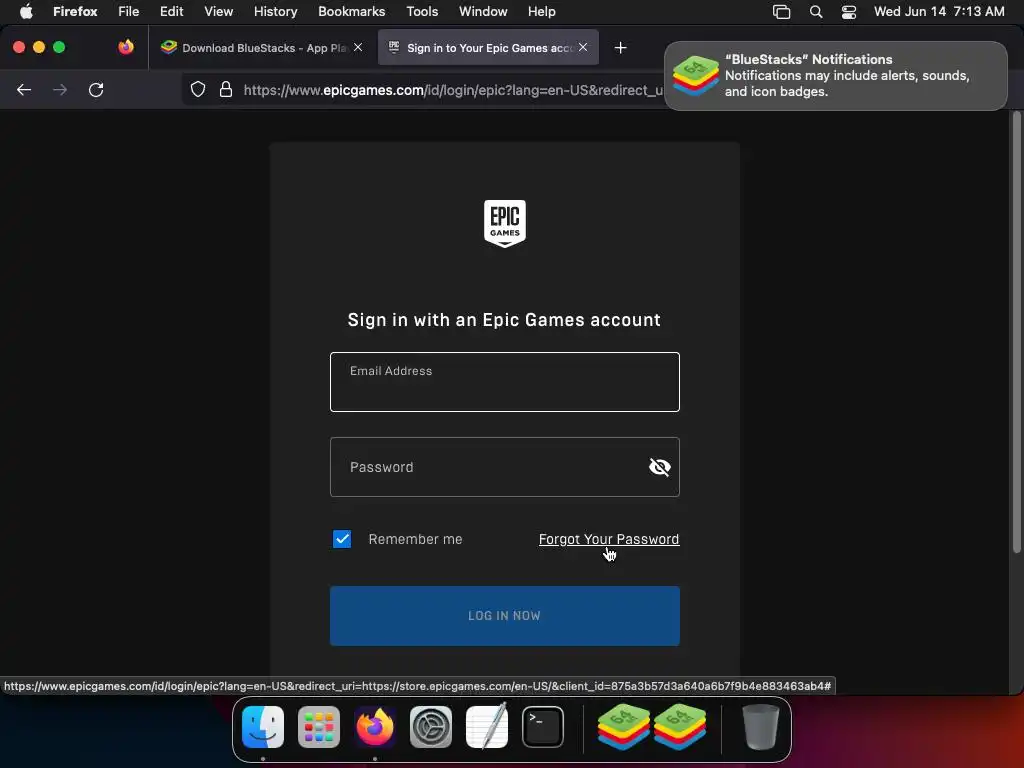The image size is (1024, 768).
Task: Uncheck the Remember me checkbox
Action: tap(342, 539)
